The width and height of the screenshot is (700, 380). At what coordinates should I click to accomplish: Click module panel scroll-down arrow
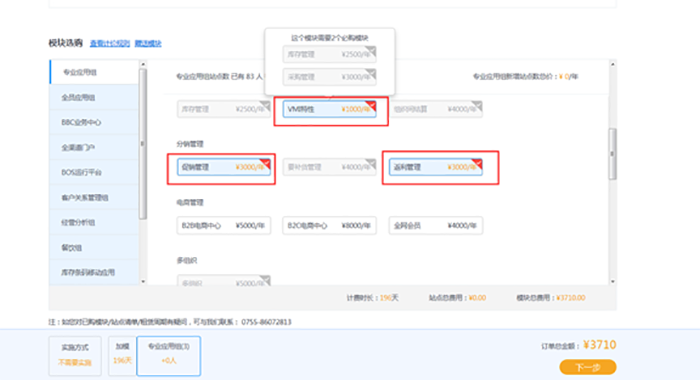coord(612,281)
